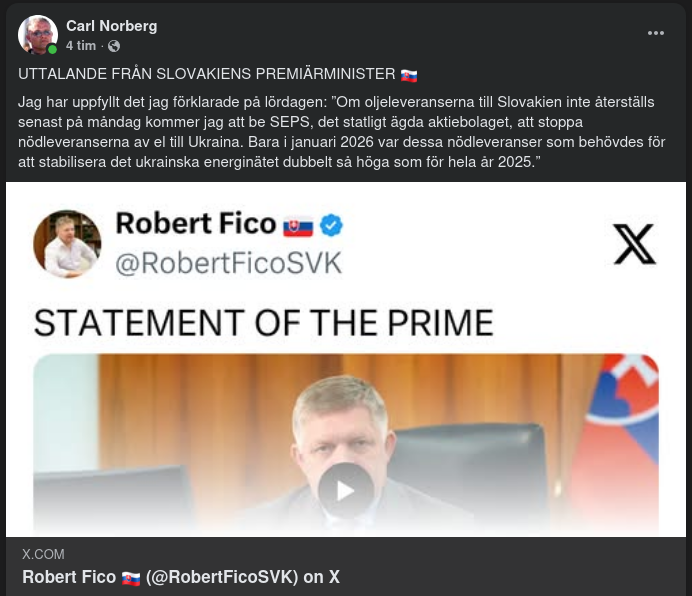Click the flag emoji in the link title
This screenshot has height=596, width=692.
coord(131,578)
